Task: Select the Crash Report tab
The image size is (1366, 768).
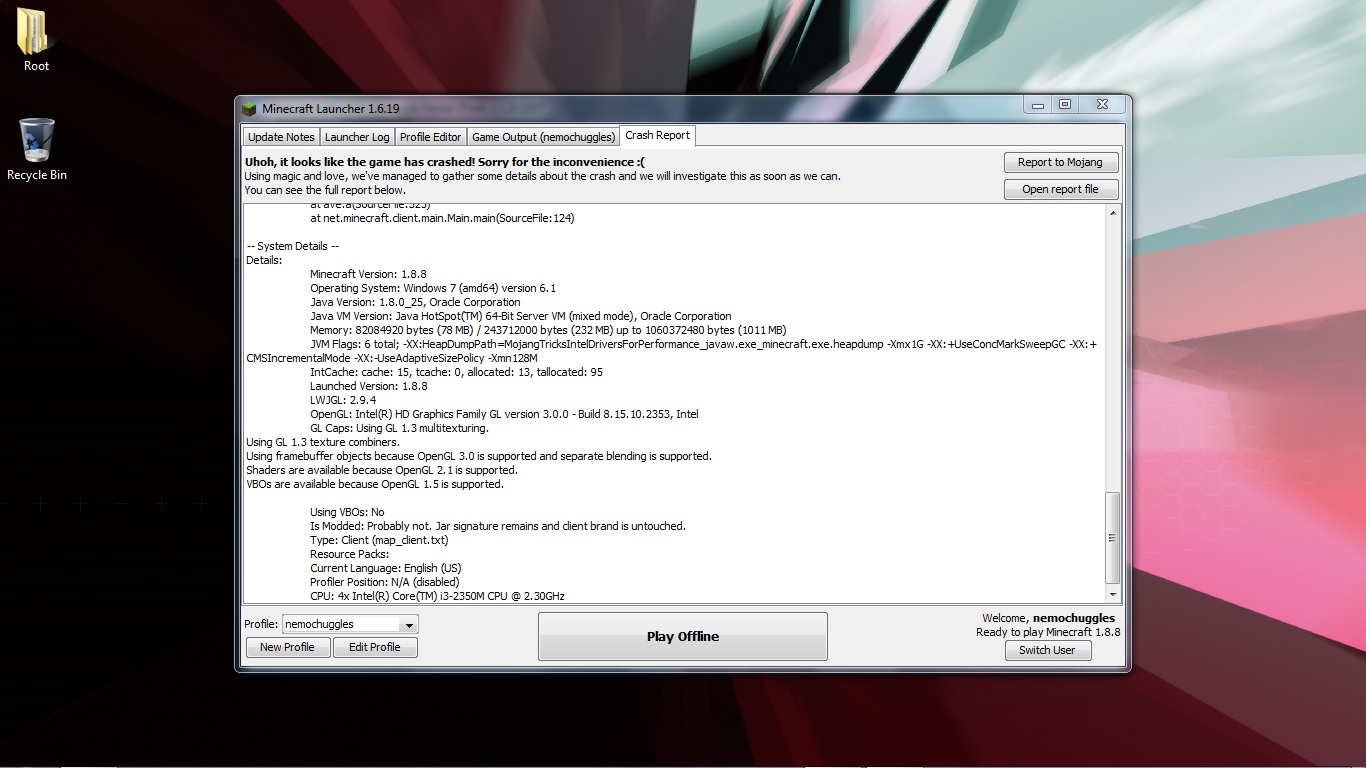Action: (x=657, y=135)
